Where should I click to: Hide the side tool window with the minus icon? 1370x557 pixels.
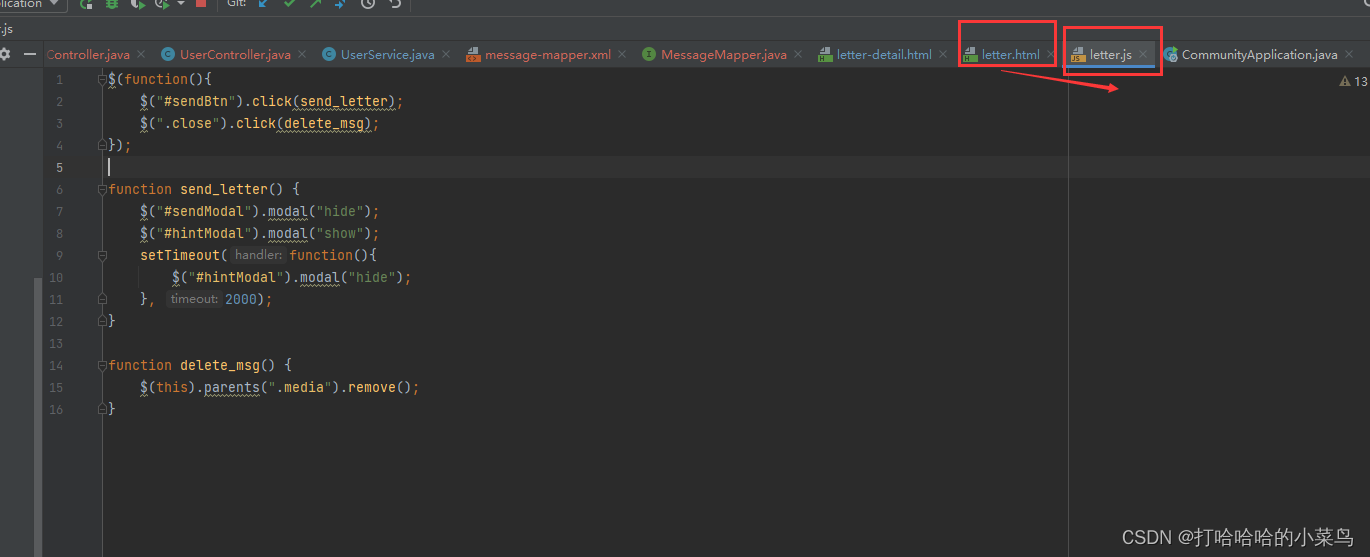30,54
